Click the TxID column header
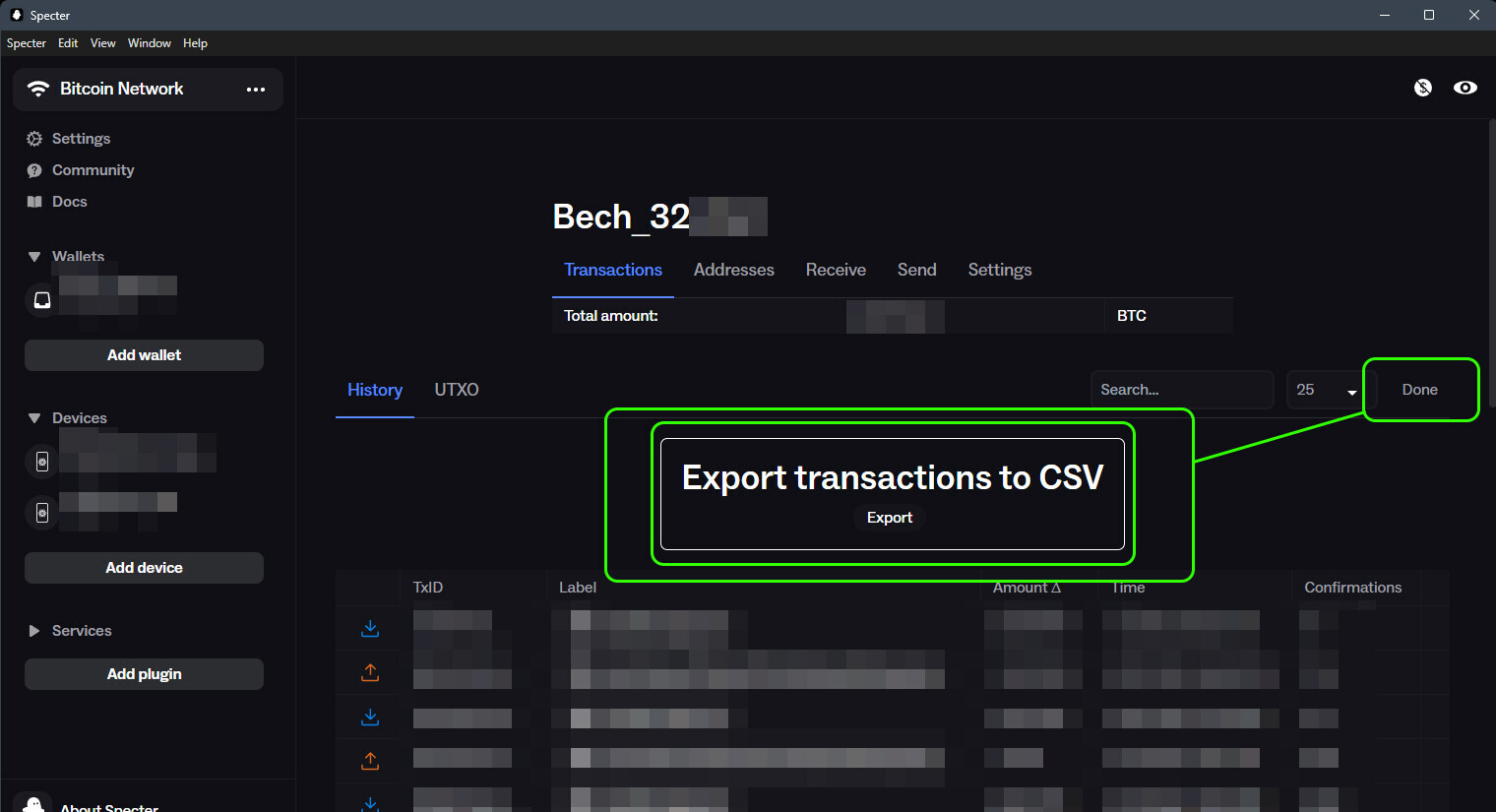Viewport: 1496px width, 812px height. point(428,588)
